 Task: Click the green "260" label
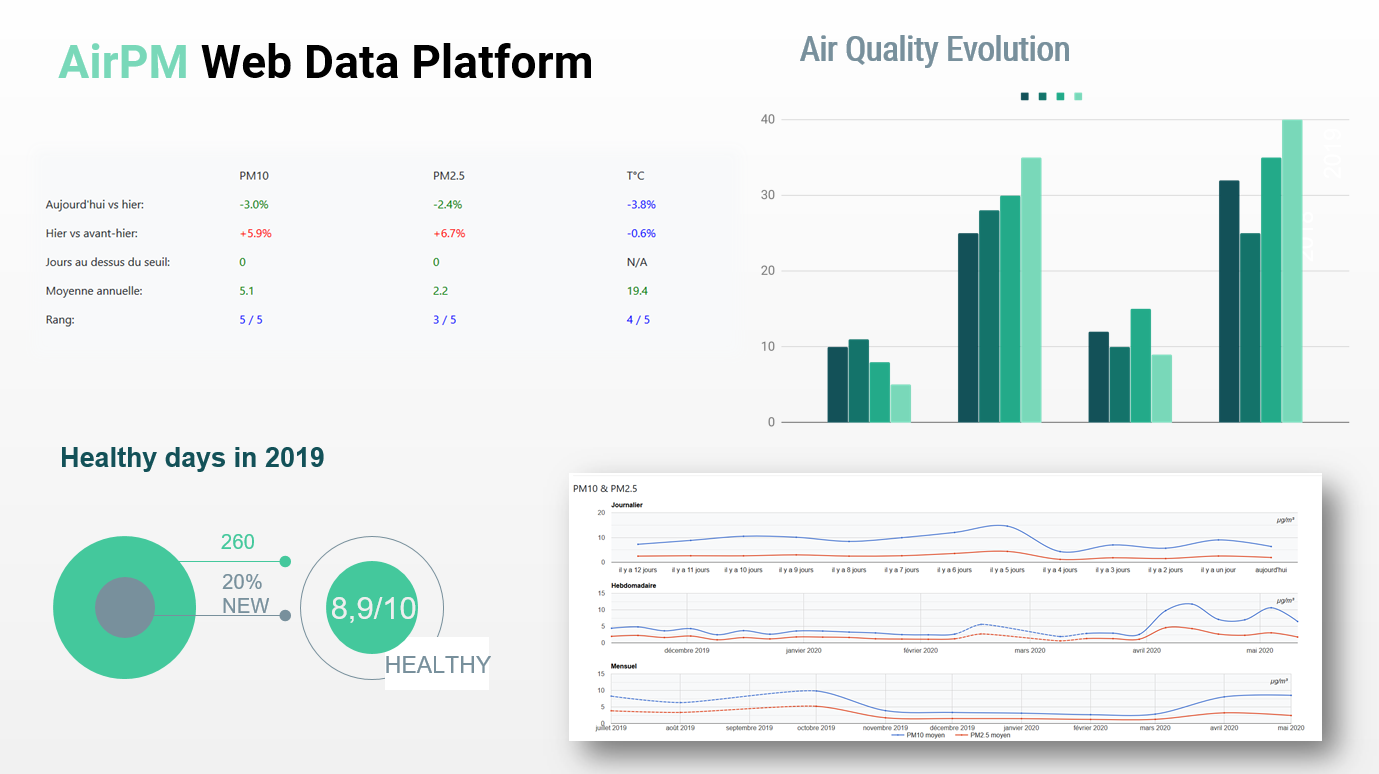tap(238, 542)
